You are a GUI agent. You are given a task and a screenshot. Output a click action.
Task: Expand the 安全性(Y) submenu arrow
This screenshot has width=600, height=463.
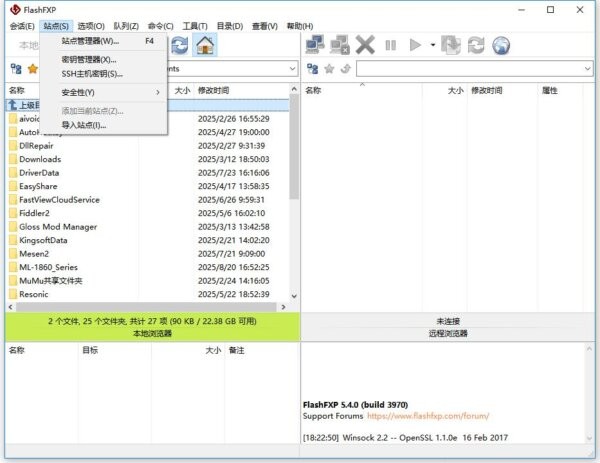tap(158, 92)
